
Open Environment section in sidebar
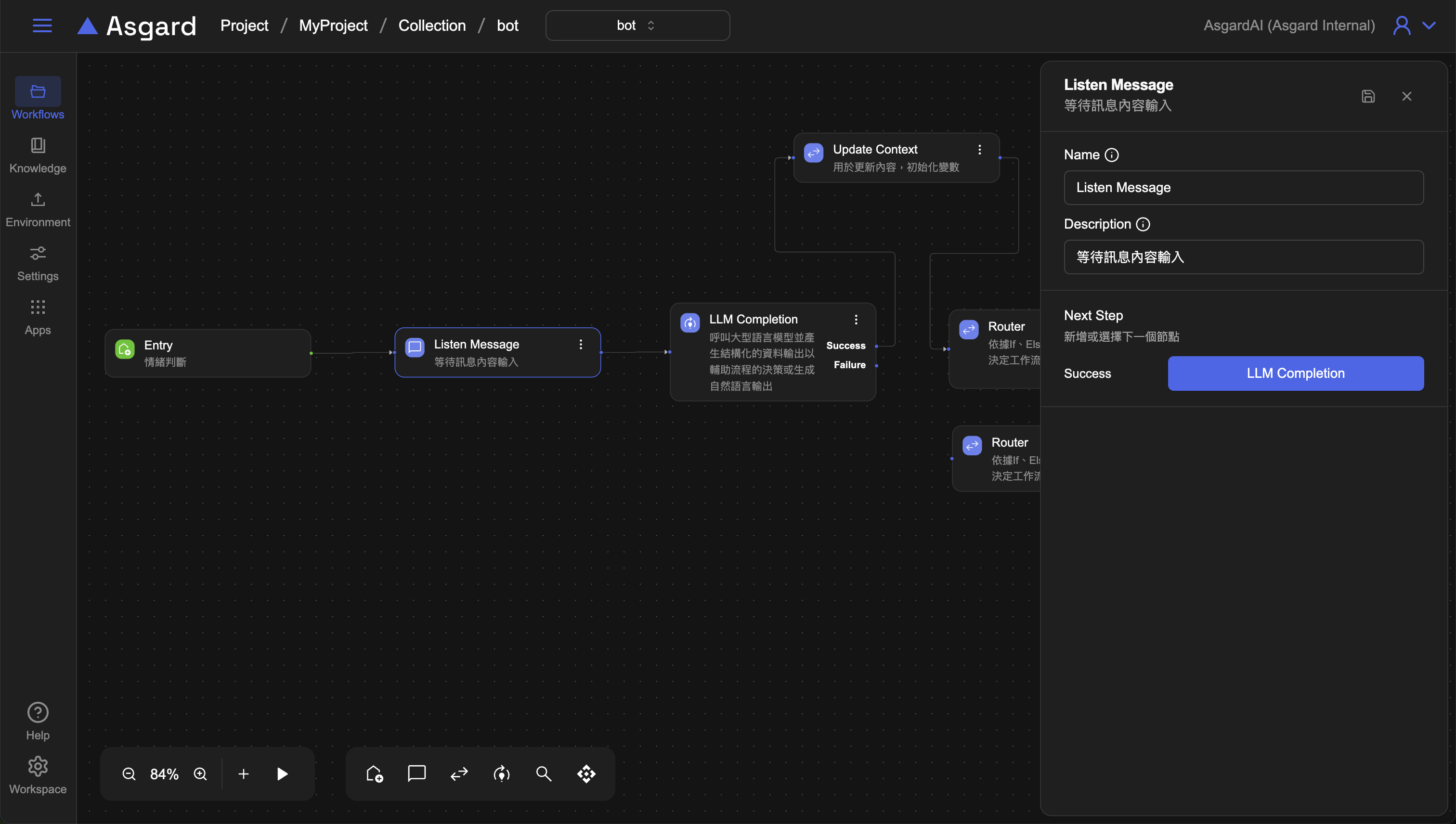pyautogui.click(x=38, y=209)
